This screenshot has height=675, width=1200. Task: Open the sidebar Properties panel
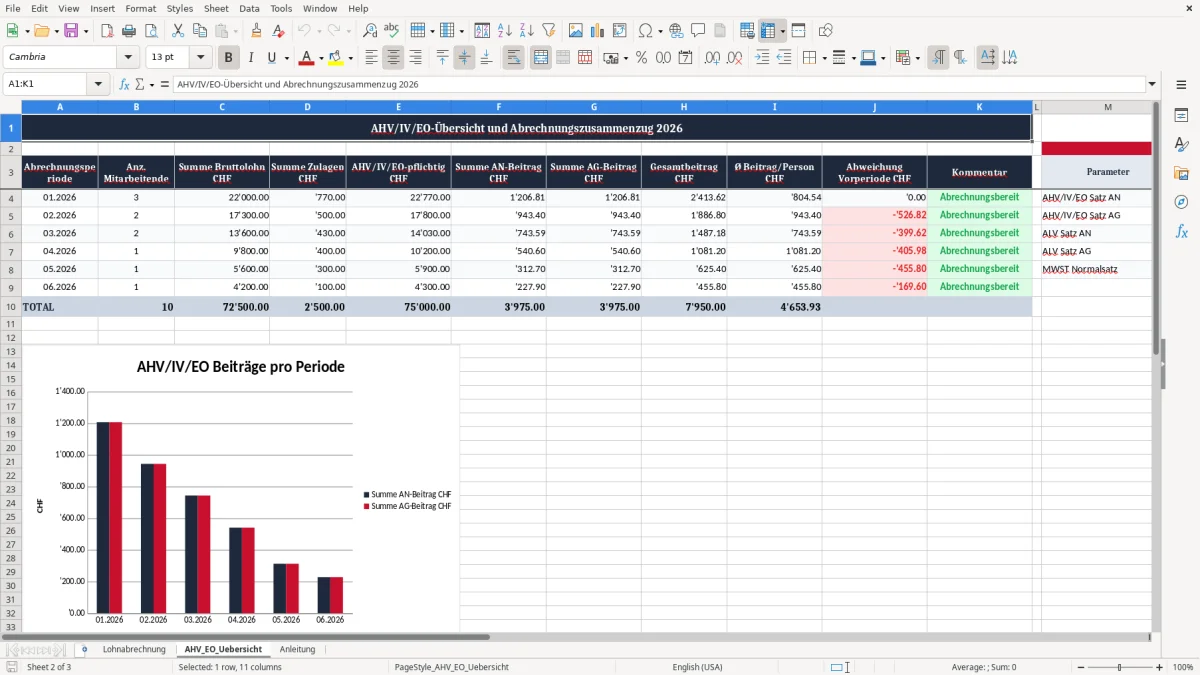click(x=1181, y=115)
